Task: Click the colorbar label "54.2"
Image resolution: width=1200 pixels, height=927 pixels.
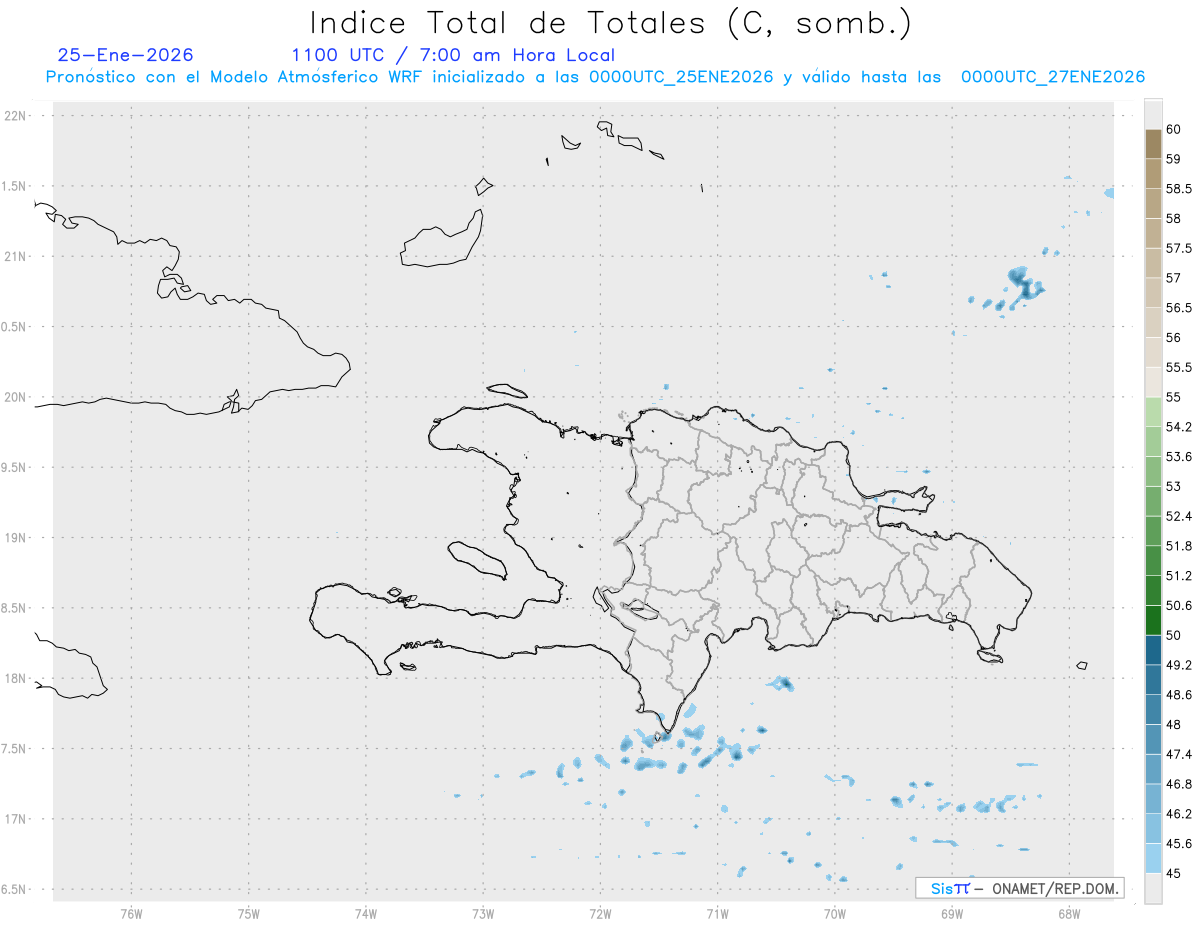Action: (x=1179, y=427)
